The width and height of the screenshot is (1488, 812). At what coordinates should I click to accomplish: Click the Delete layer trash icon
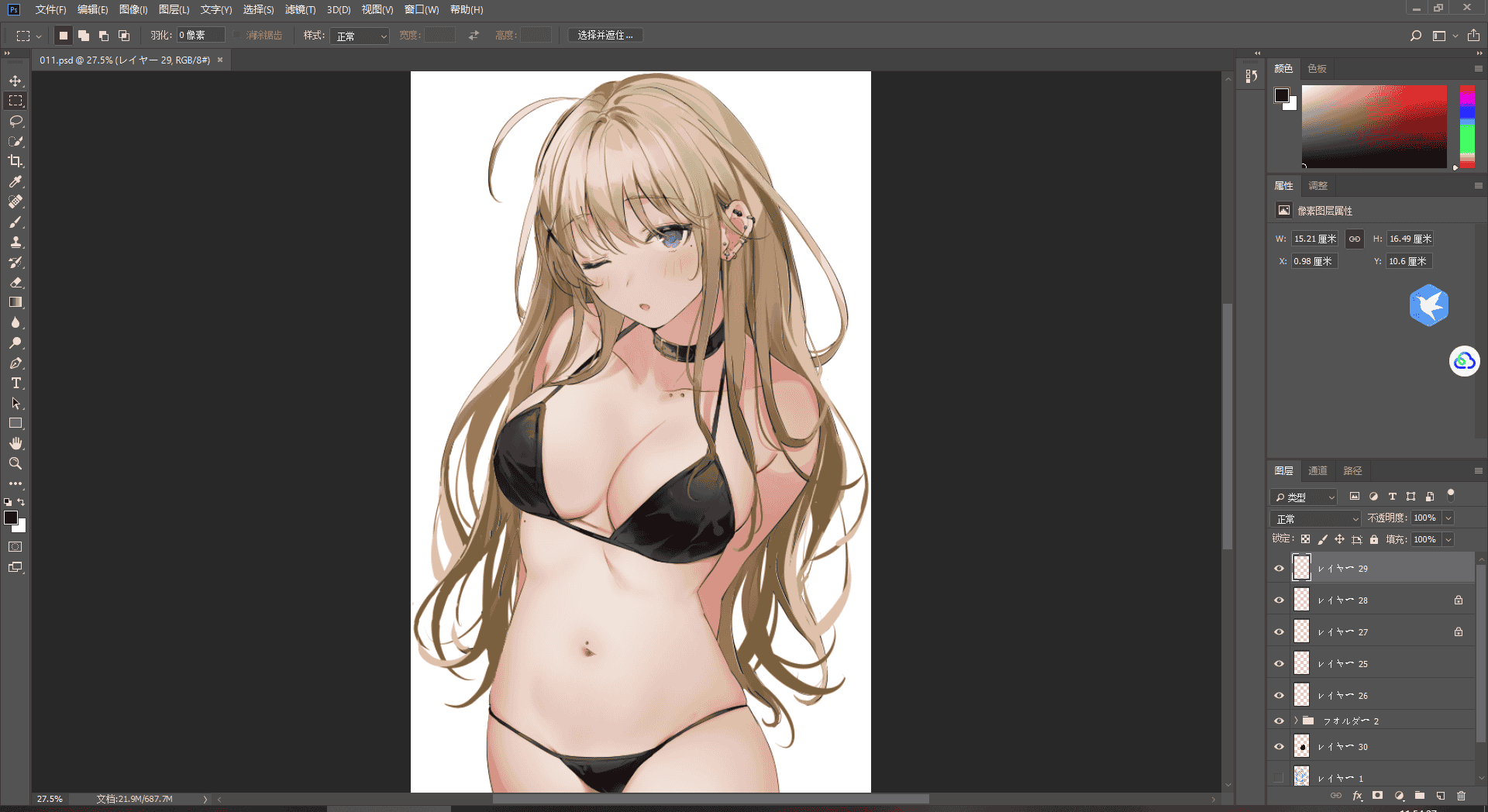tap(1461, 796)
